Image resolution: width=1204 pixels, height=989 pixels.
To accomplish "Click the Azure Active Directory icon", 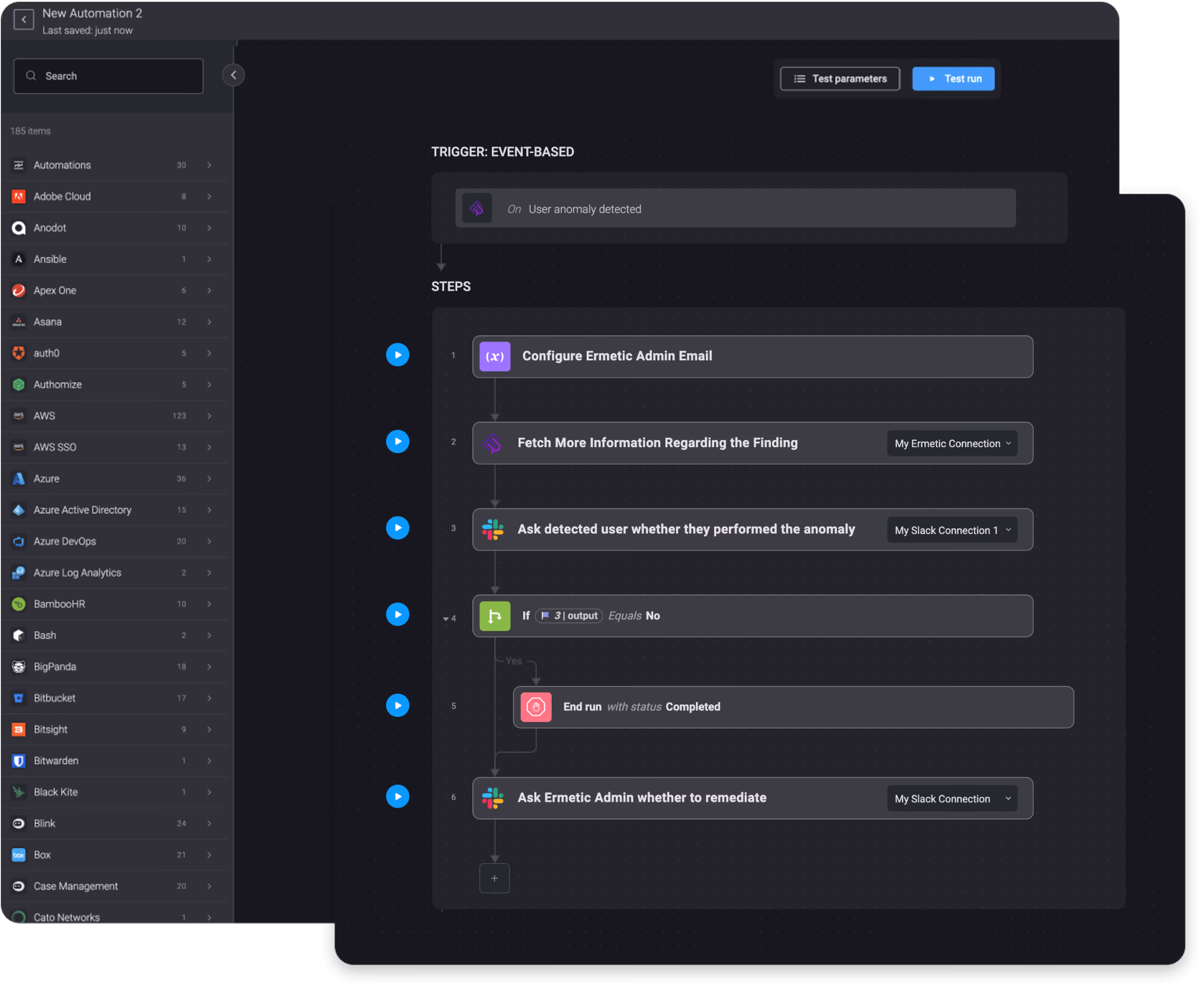I will point(19,510).
